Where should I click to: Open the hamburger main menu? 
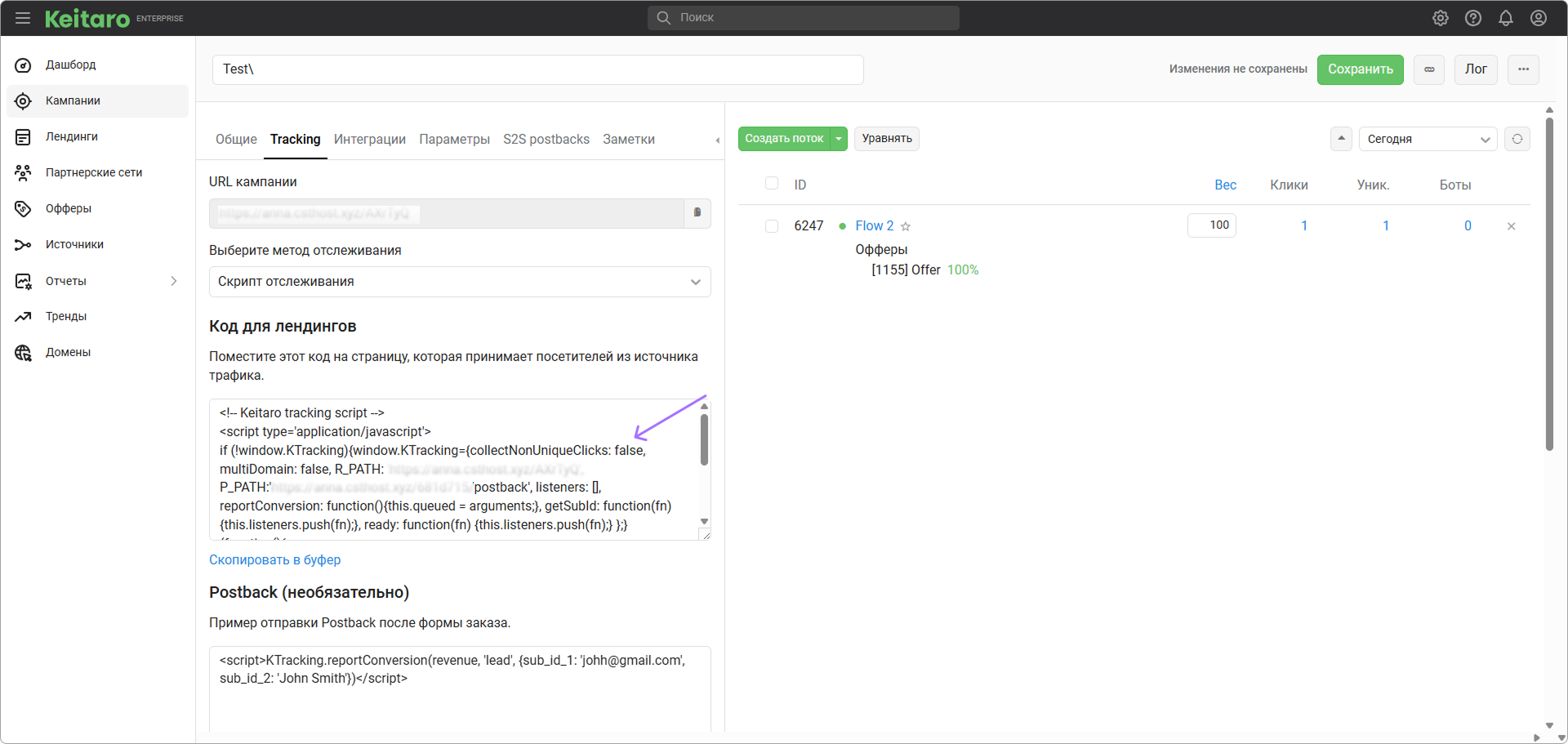coord(23,18)
